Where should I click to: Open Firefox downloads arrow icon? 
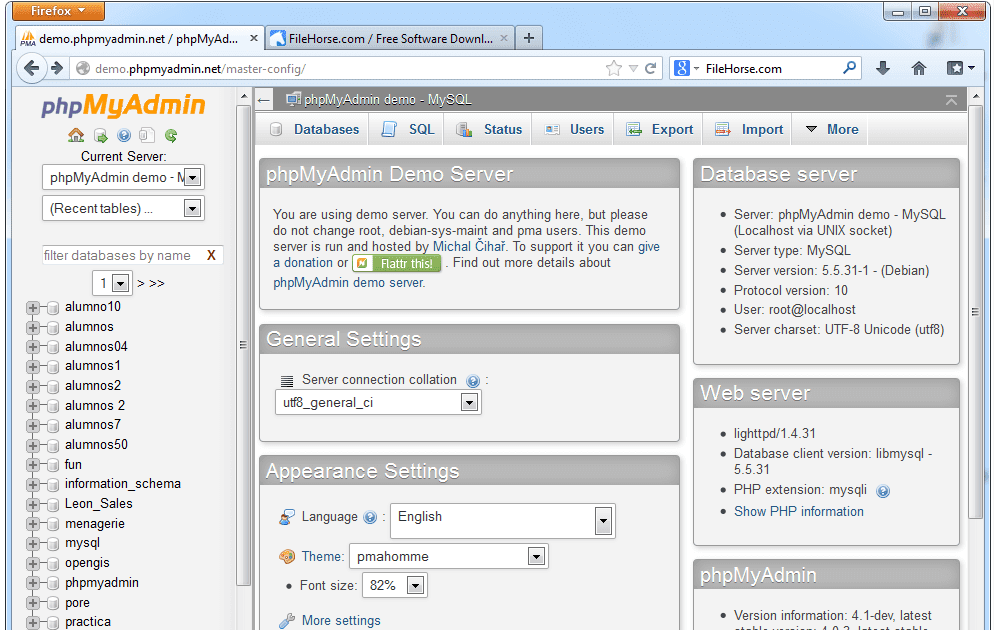pyautogui.click(x=883, y=68)
